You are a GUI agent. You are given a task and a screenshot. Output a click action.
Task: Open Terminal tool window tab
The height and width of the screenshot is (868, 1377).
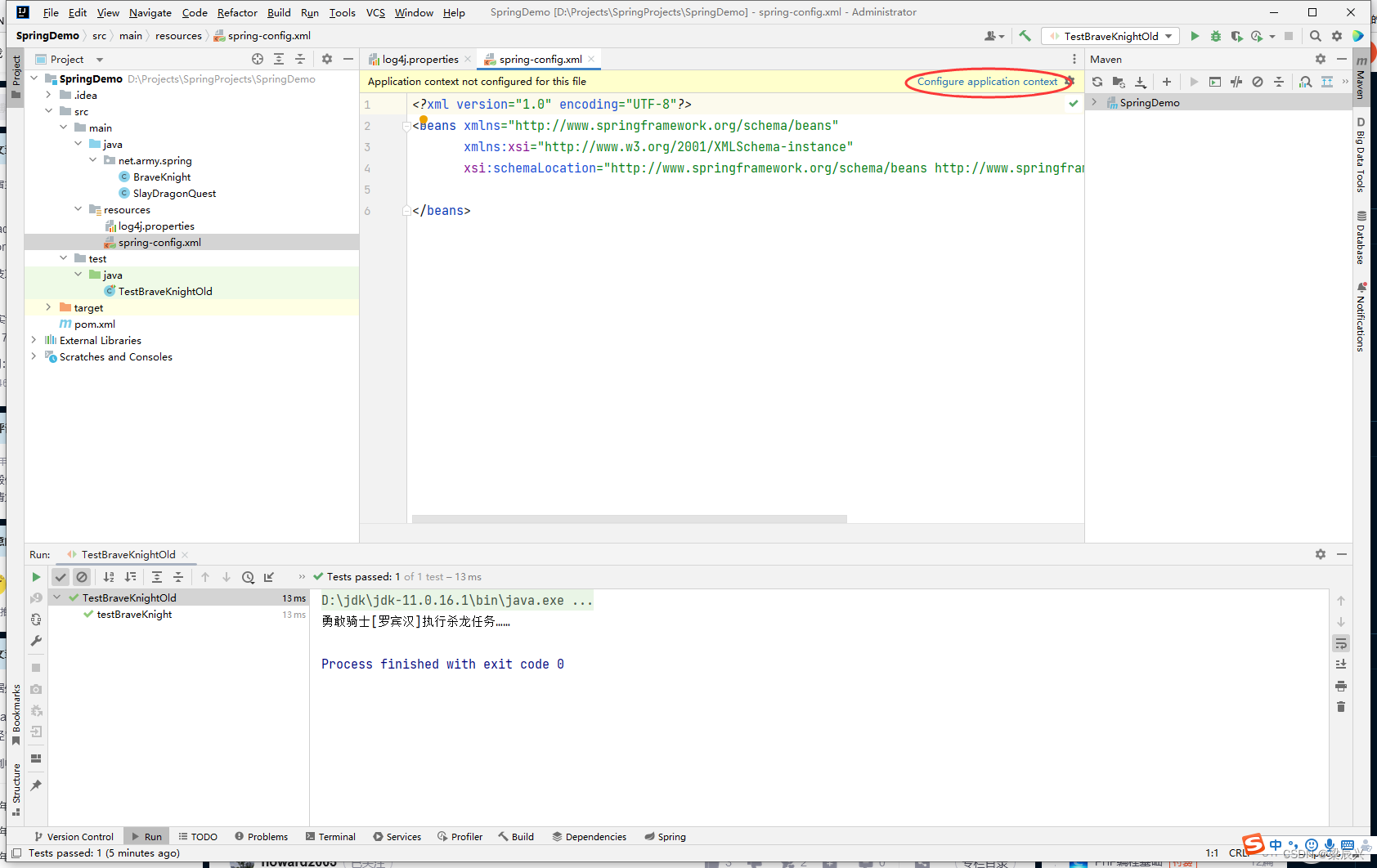point(330,836)
